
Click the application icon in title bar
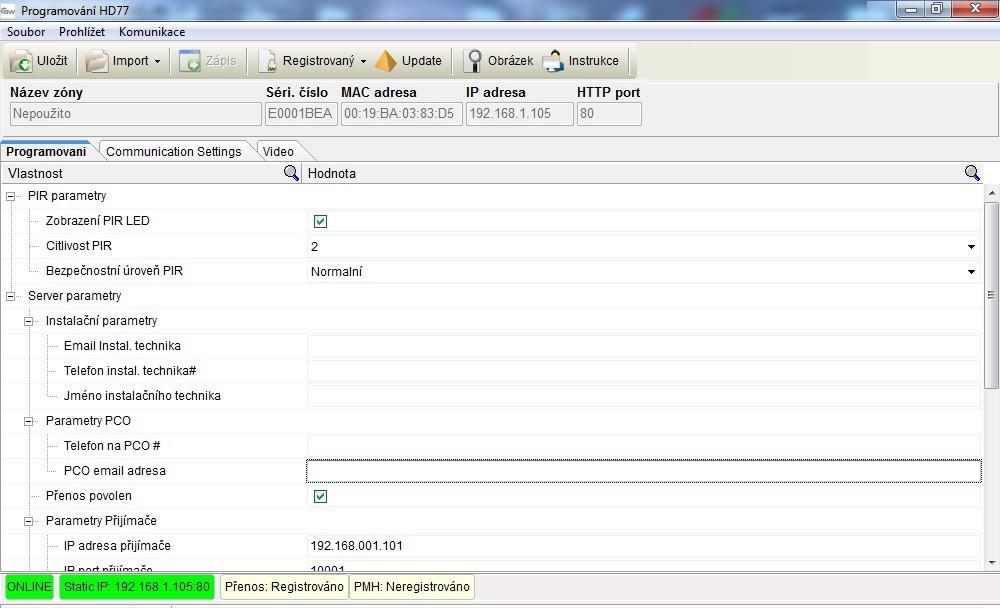point(8,10)
